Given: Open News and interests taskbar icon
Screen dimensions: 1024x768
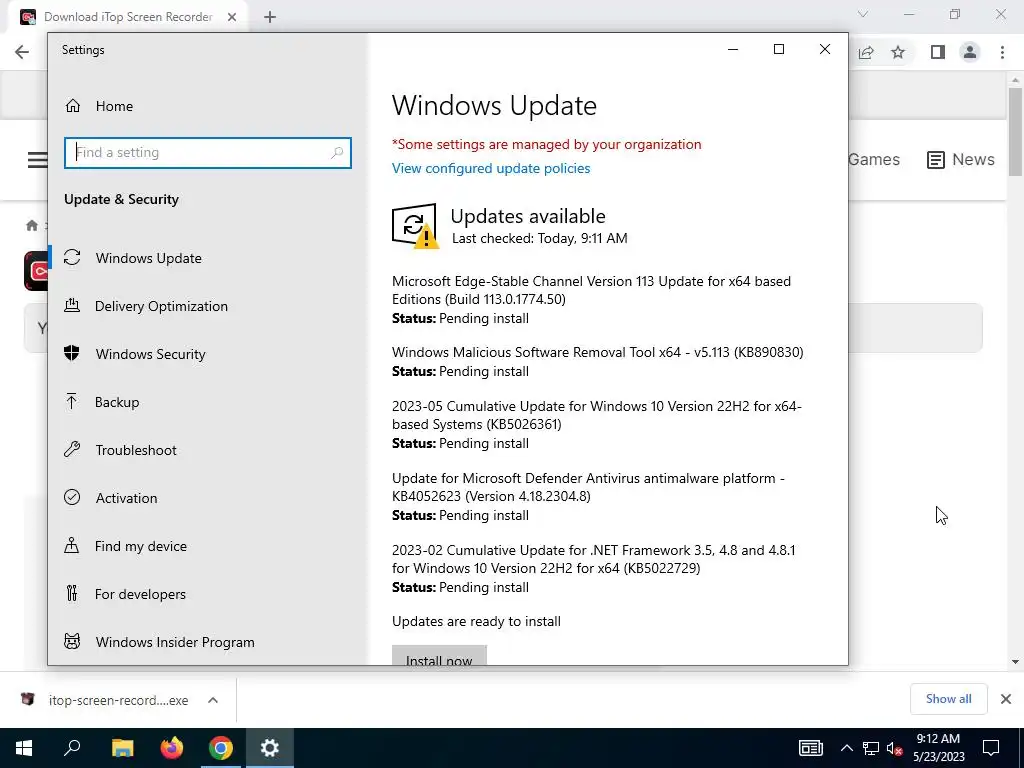Looking at the screenshot, I should (x=810, y=748).
